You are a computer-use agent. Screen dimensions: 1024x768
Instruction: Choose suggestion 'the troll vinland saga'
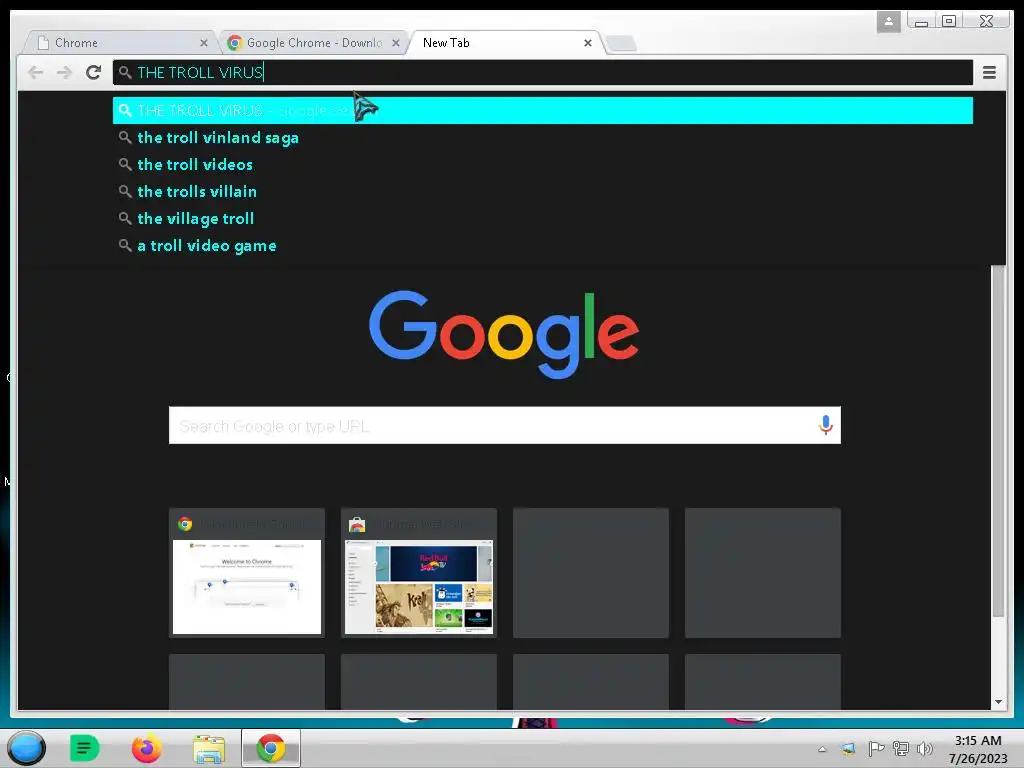pyautogui.click(x=543, y=138)
